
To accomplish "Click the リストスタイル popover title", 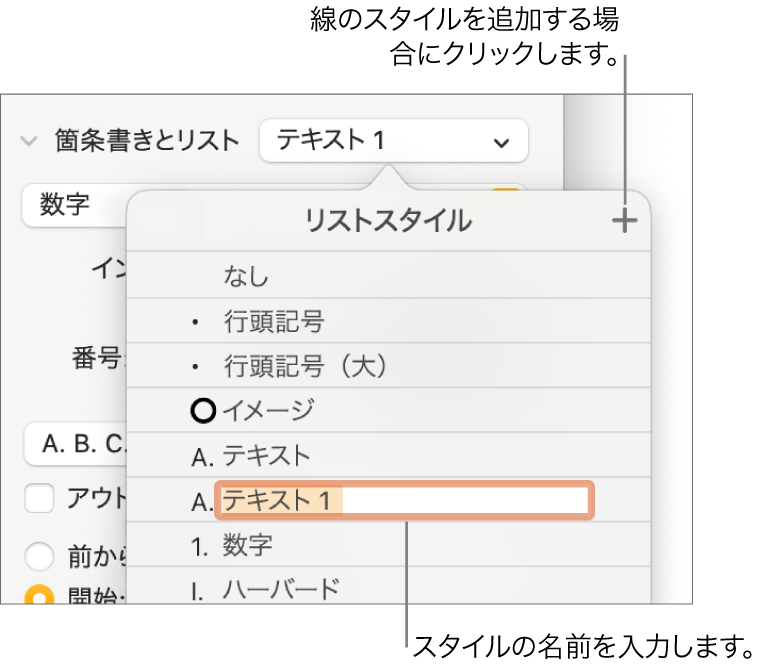I will point(388,221).
